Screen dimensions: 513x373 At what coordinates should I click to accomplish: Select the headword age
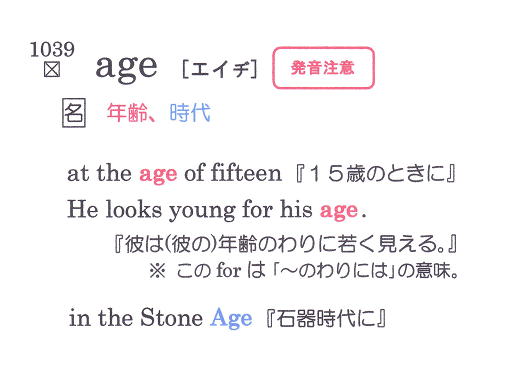126,67
